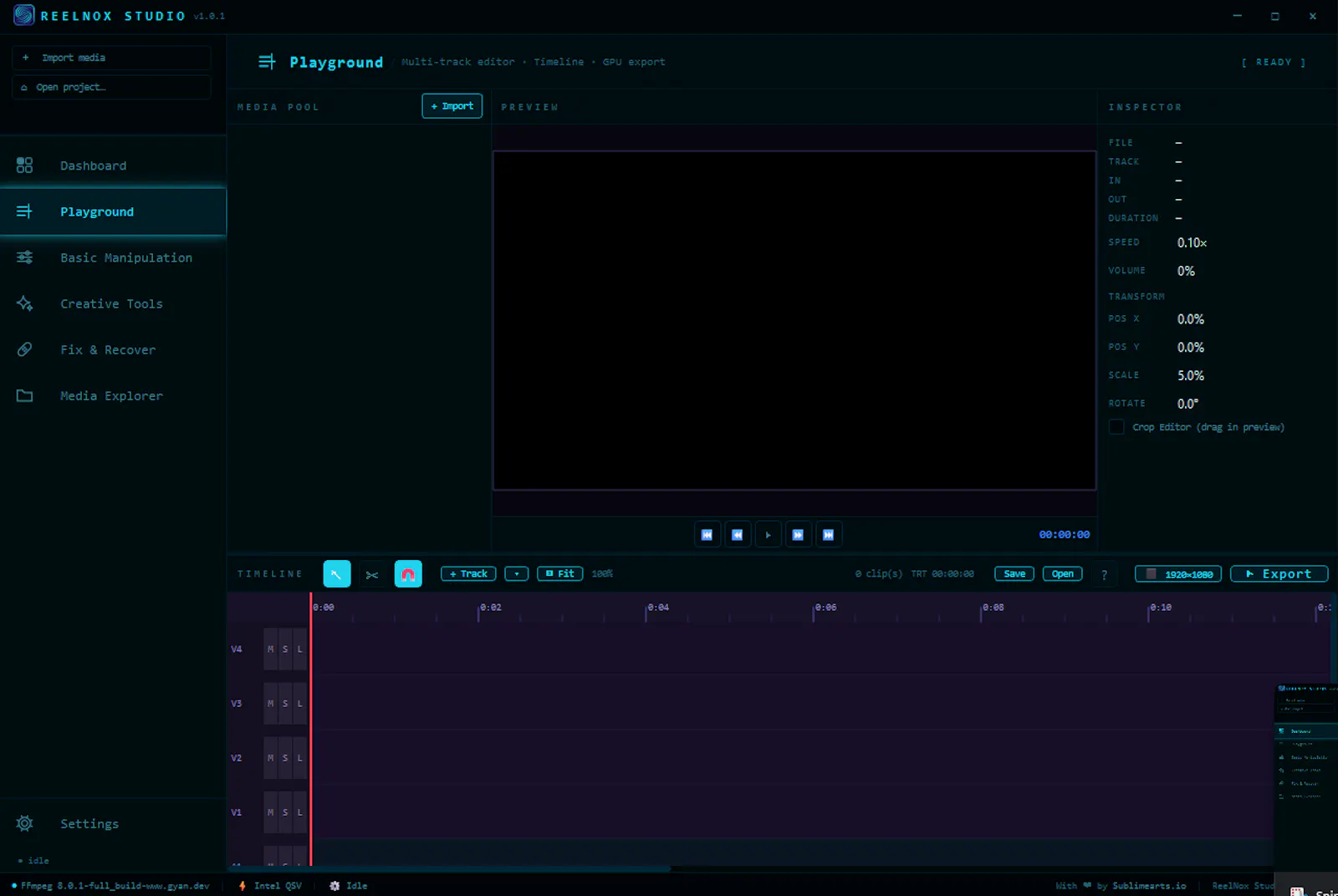Click the Playground sidebar icon
The width and height of the screenshot is (1338, 896).
tap(25, 211)
